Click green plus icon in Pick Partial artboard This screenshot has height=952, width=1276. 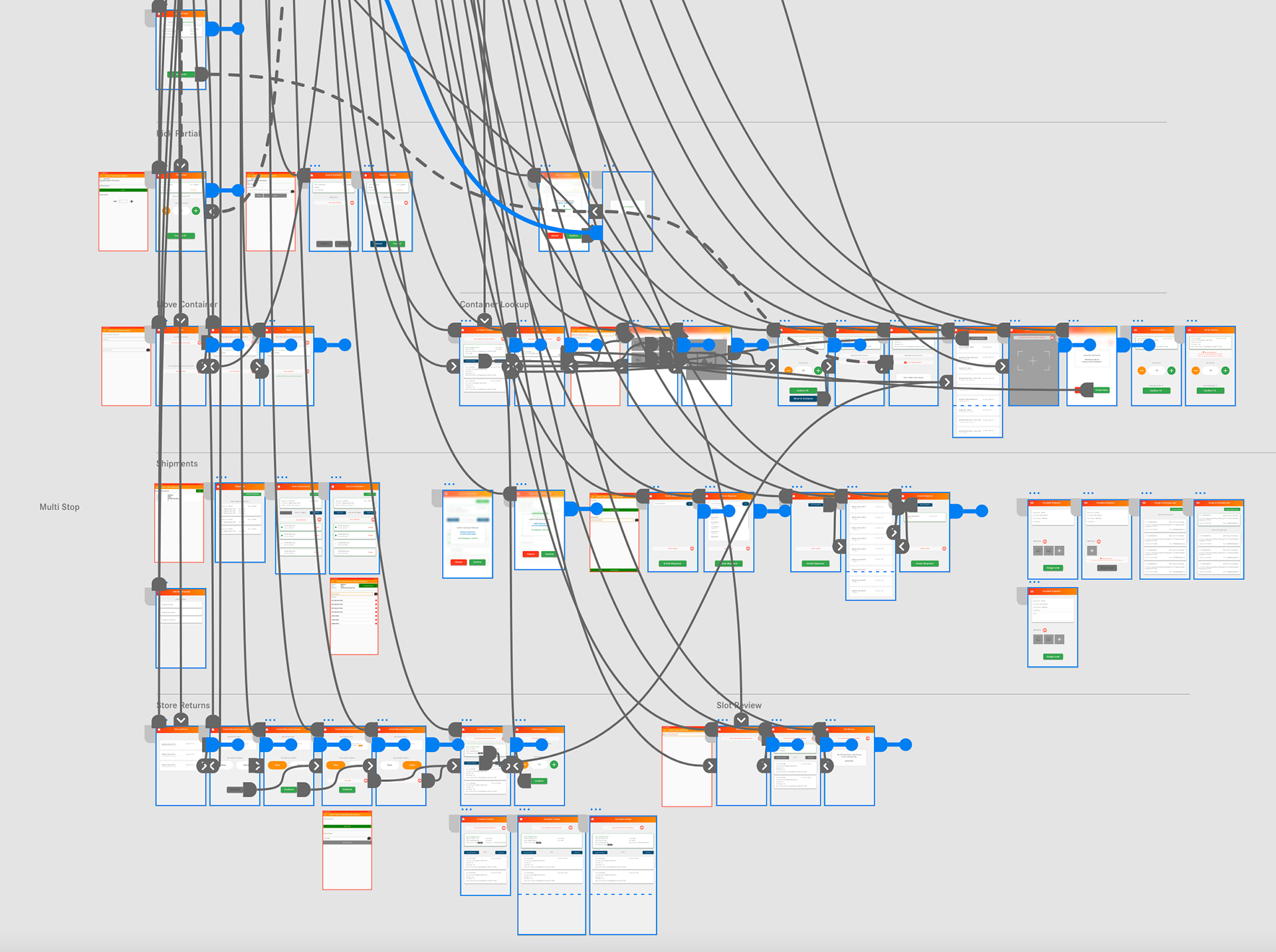(x=195, y=211)
